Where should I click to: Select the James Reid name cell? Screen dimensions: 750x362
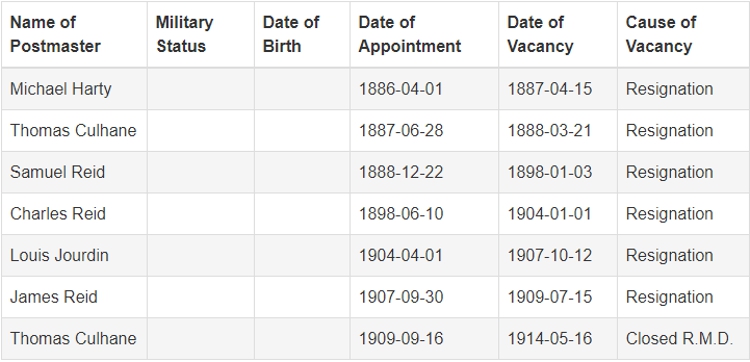[74, 297]
